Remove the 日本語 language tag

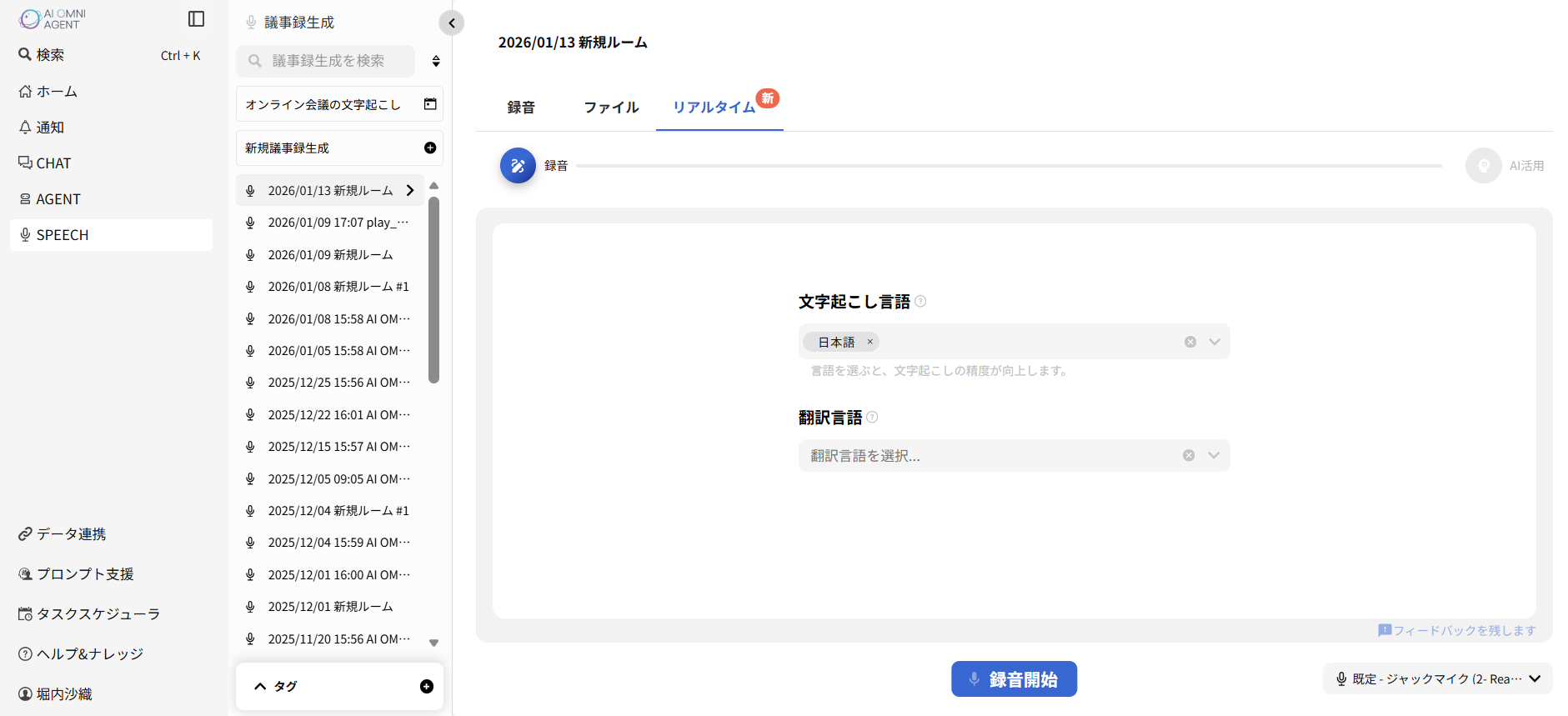click(869, 341)
